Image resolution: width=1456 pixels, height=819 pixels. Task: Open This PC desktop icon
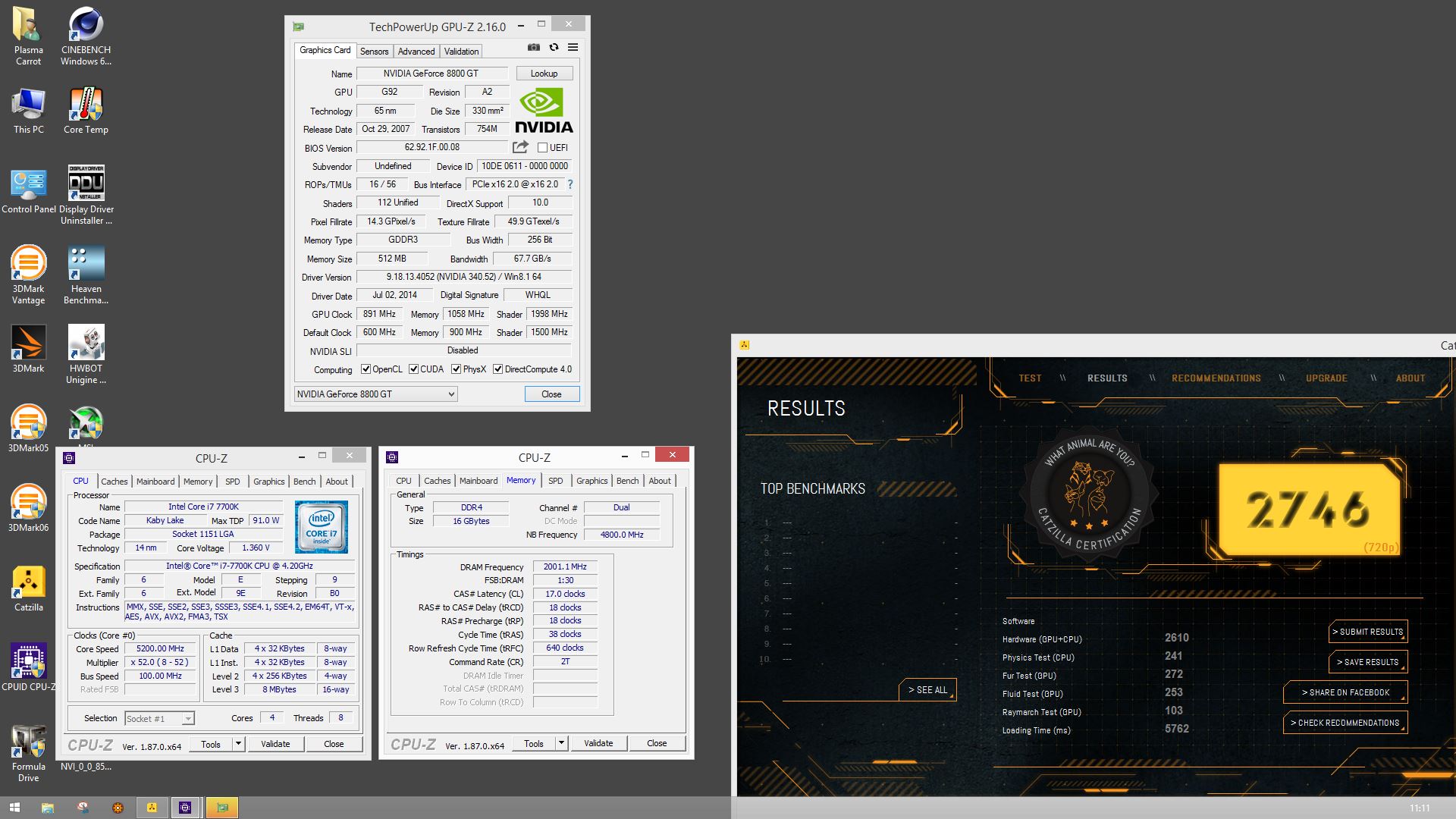pos(28,111)
